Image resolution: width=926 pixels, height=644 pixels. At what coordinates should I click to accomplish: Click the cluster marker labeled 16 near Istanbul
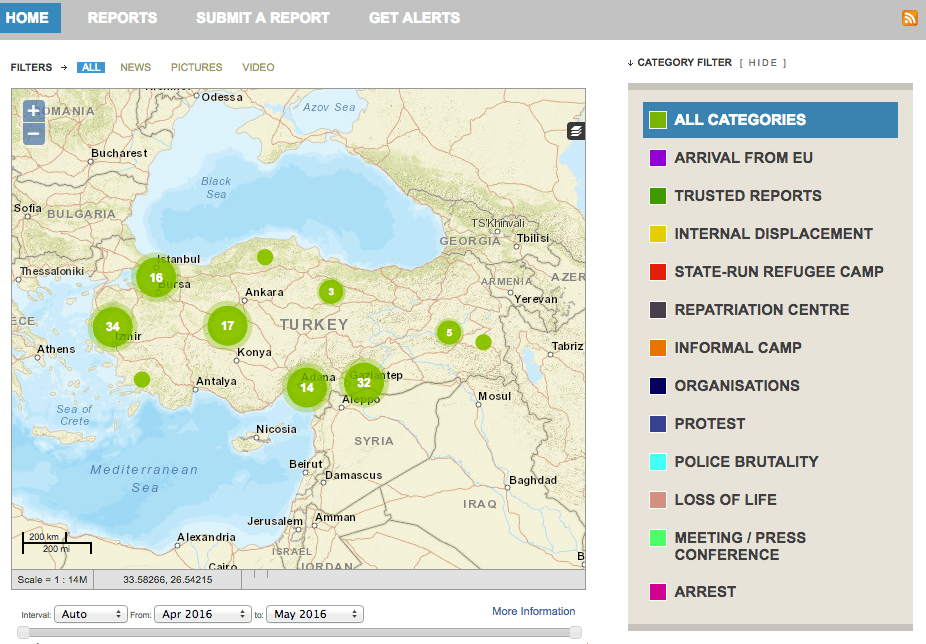156,277
